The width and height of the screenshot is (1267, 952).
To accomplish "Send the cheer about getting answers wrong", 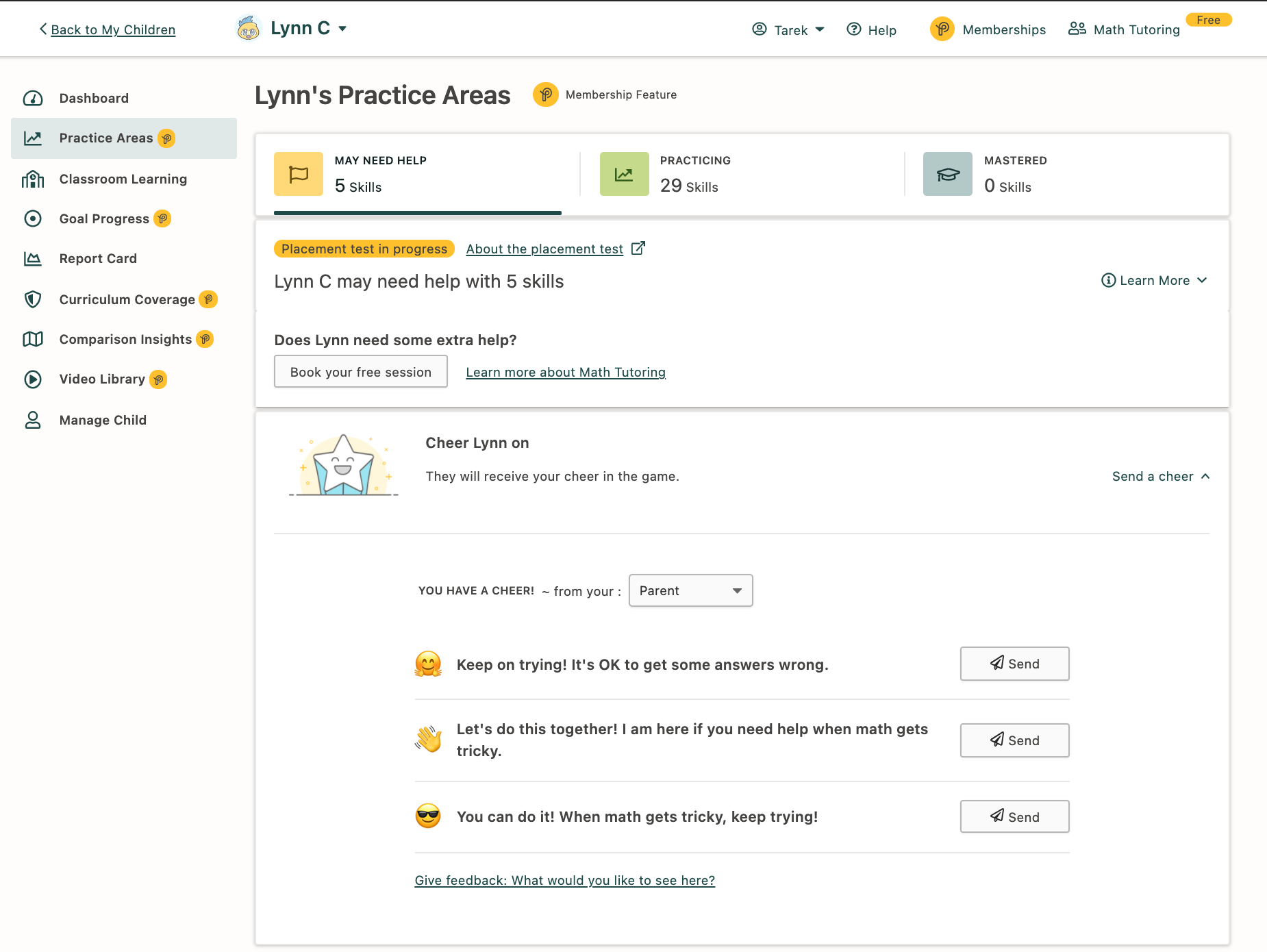I will tap(1014, 663).
